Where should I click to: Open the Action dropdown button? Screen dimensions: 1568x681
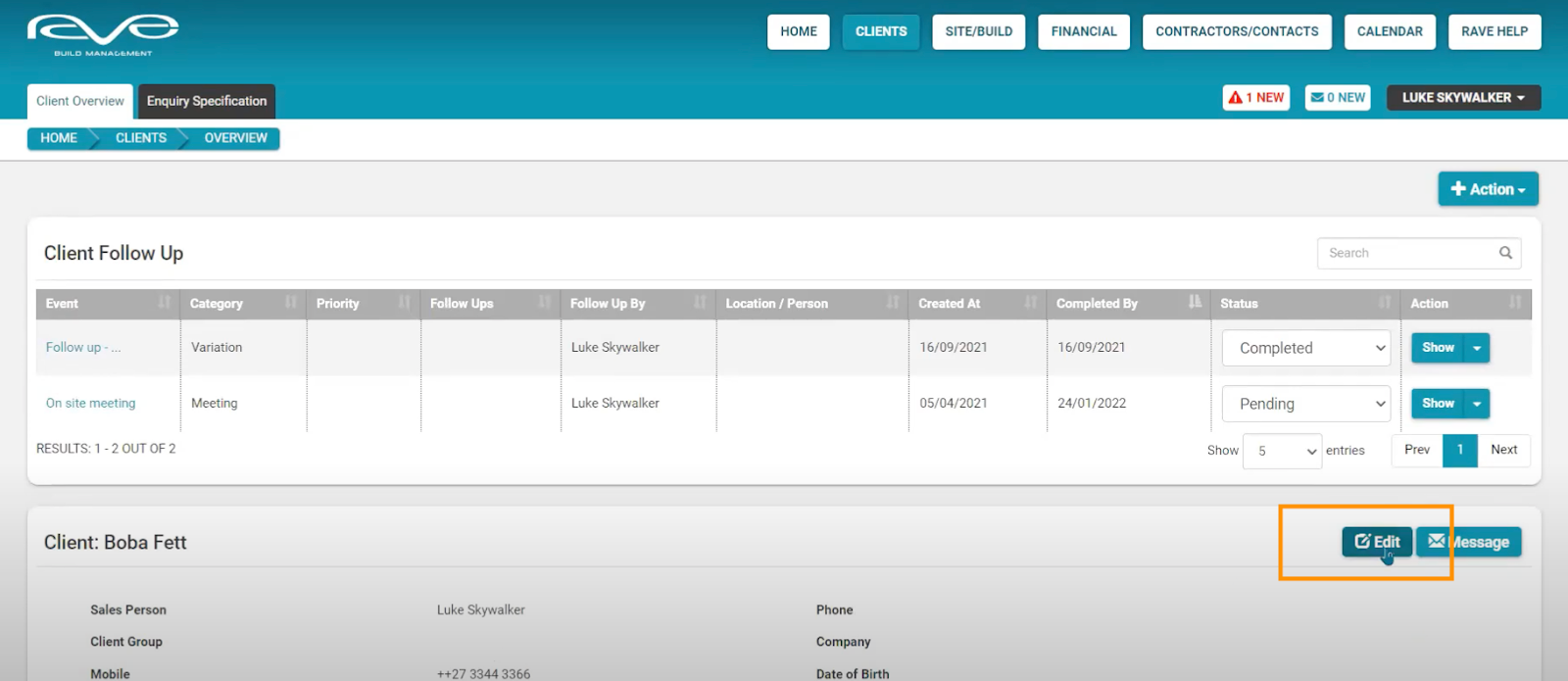pyautogui.click(x=1488, y=189)
